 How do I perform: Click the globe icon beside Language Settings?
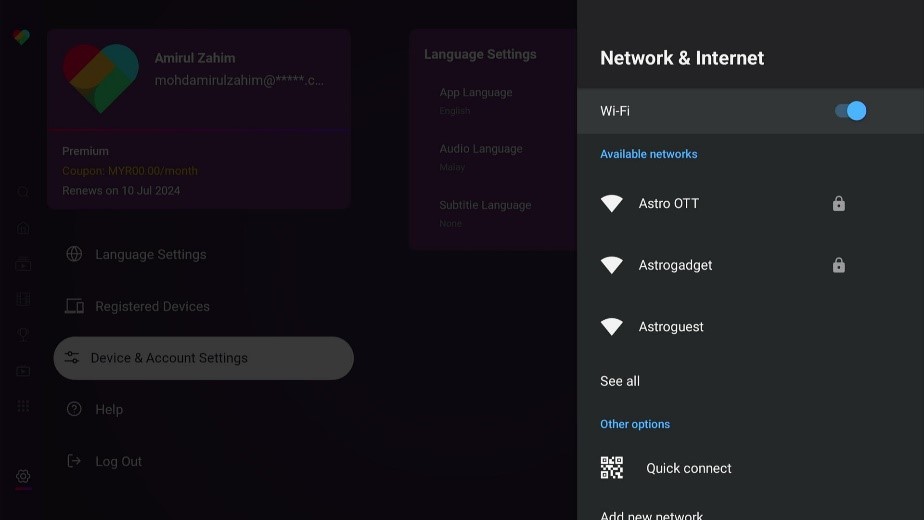74,254
